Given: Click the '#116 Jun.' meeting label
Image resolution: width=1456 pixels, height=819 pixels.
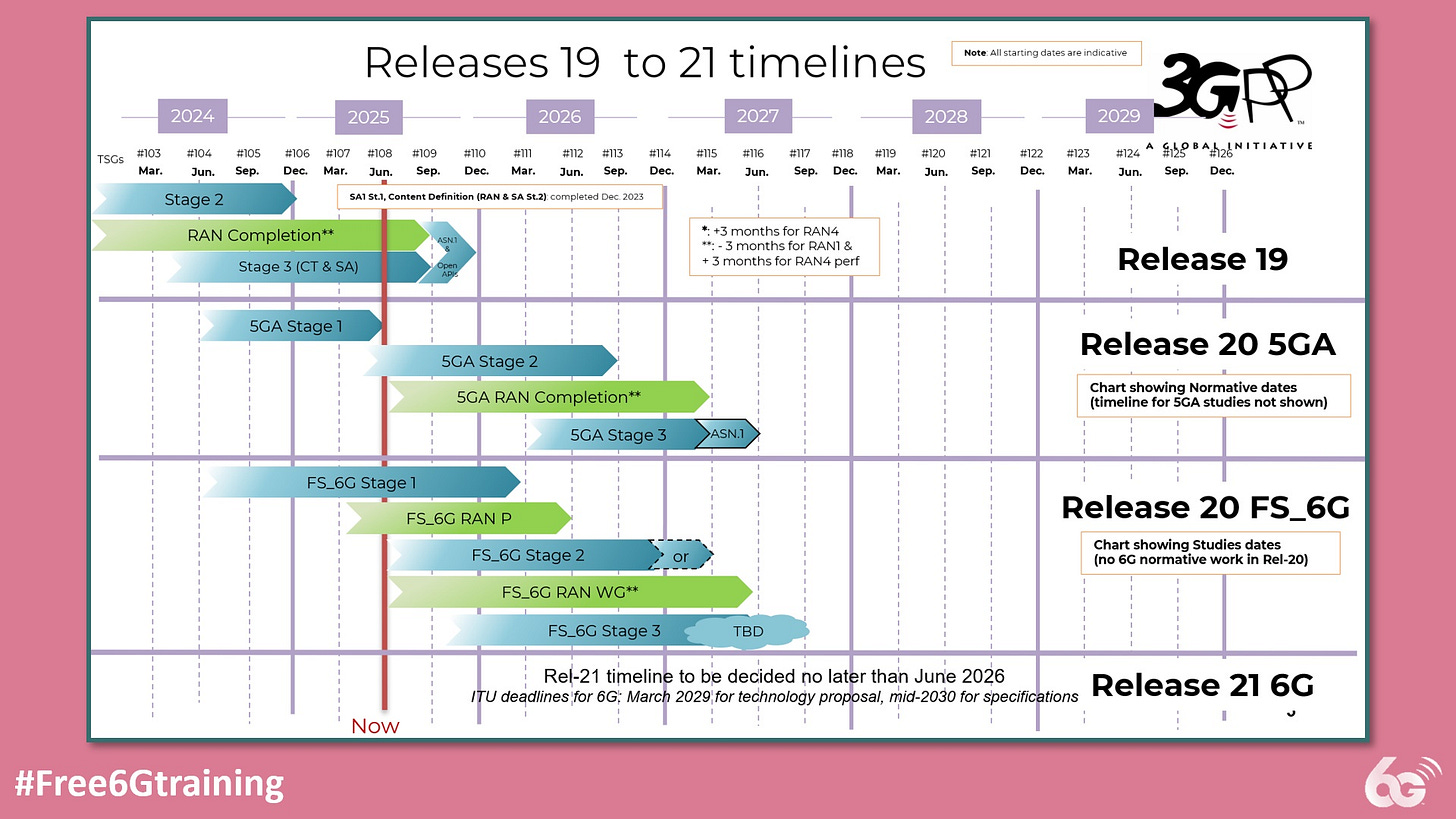Looking at the screenshot, I should [755, 162].
